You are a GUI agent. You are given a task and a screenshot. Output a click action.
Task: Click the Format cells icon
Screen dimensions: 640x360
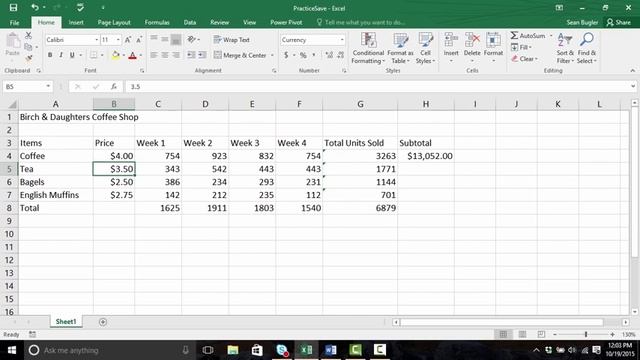[x=493, y=41]
